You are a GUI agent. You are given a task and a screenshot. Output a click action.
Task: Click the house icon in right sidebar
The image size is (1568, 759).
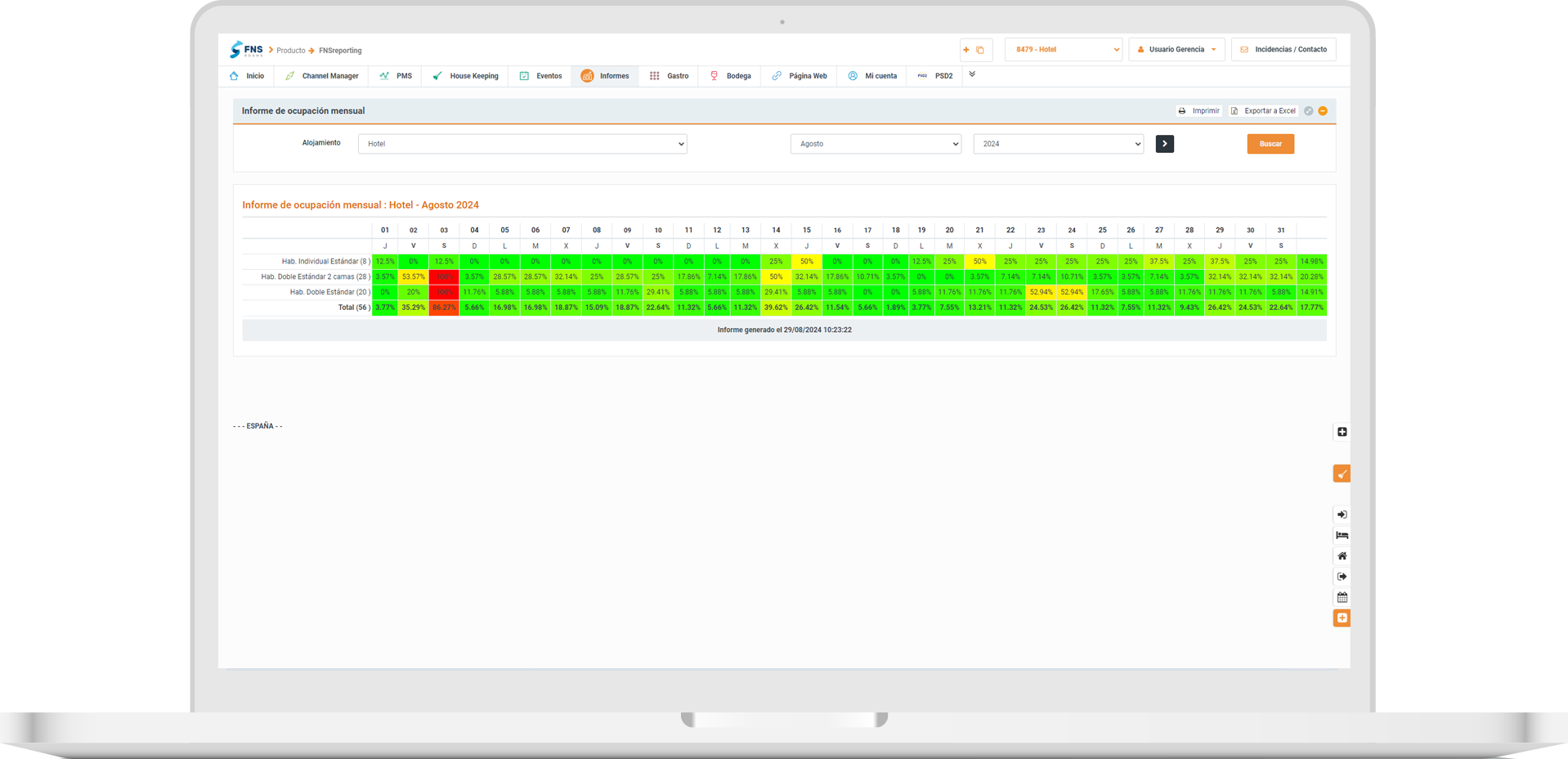coord(1342,556)
